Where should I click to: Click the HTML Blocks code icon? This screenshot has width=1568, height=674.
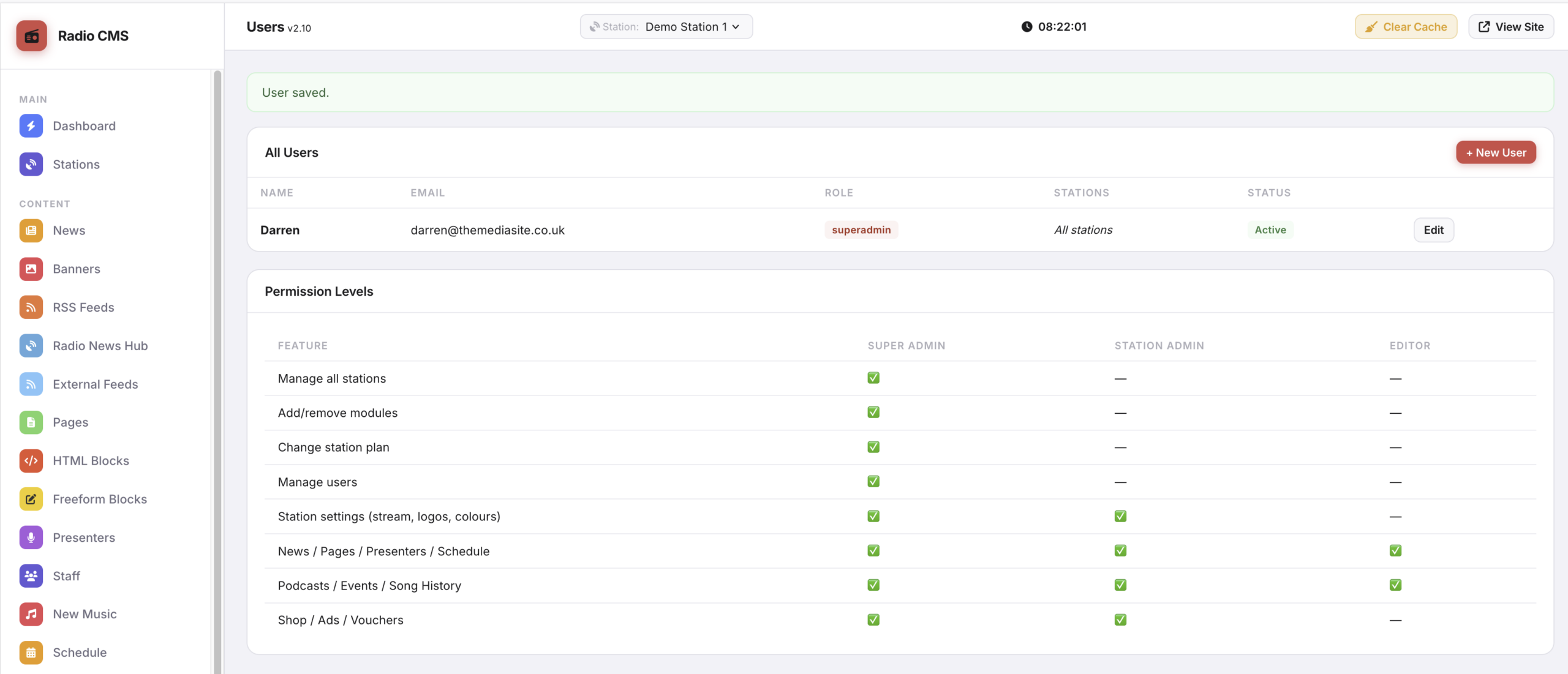click(31, 461)
